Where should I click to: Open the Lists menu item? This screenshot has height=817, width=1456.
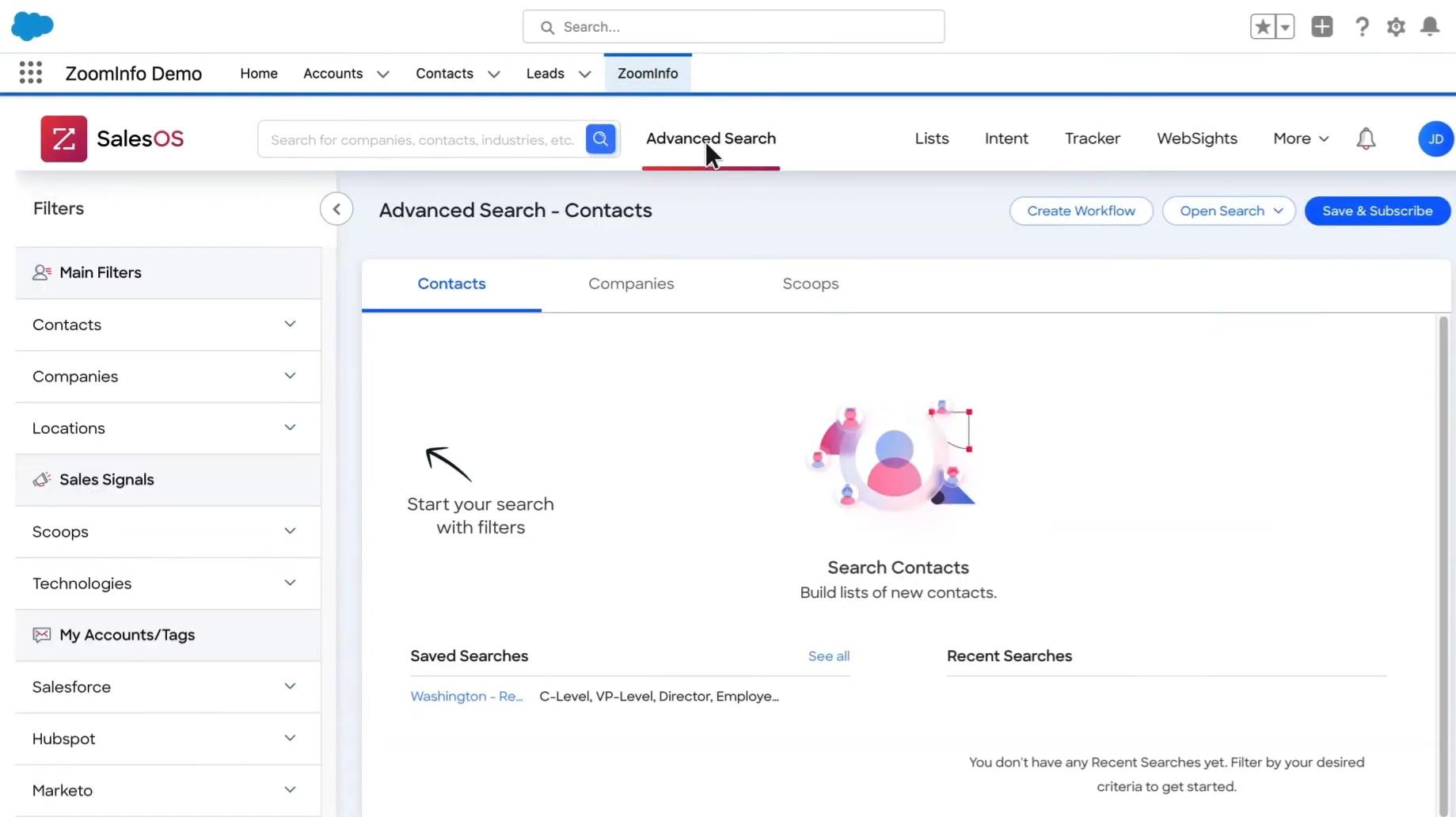(932, 139)
